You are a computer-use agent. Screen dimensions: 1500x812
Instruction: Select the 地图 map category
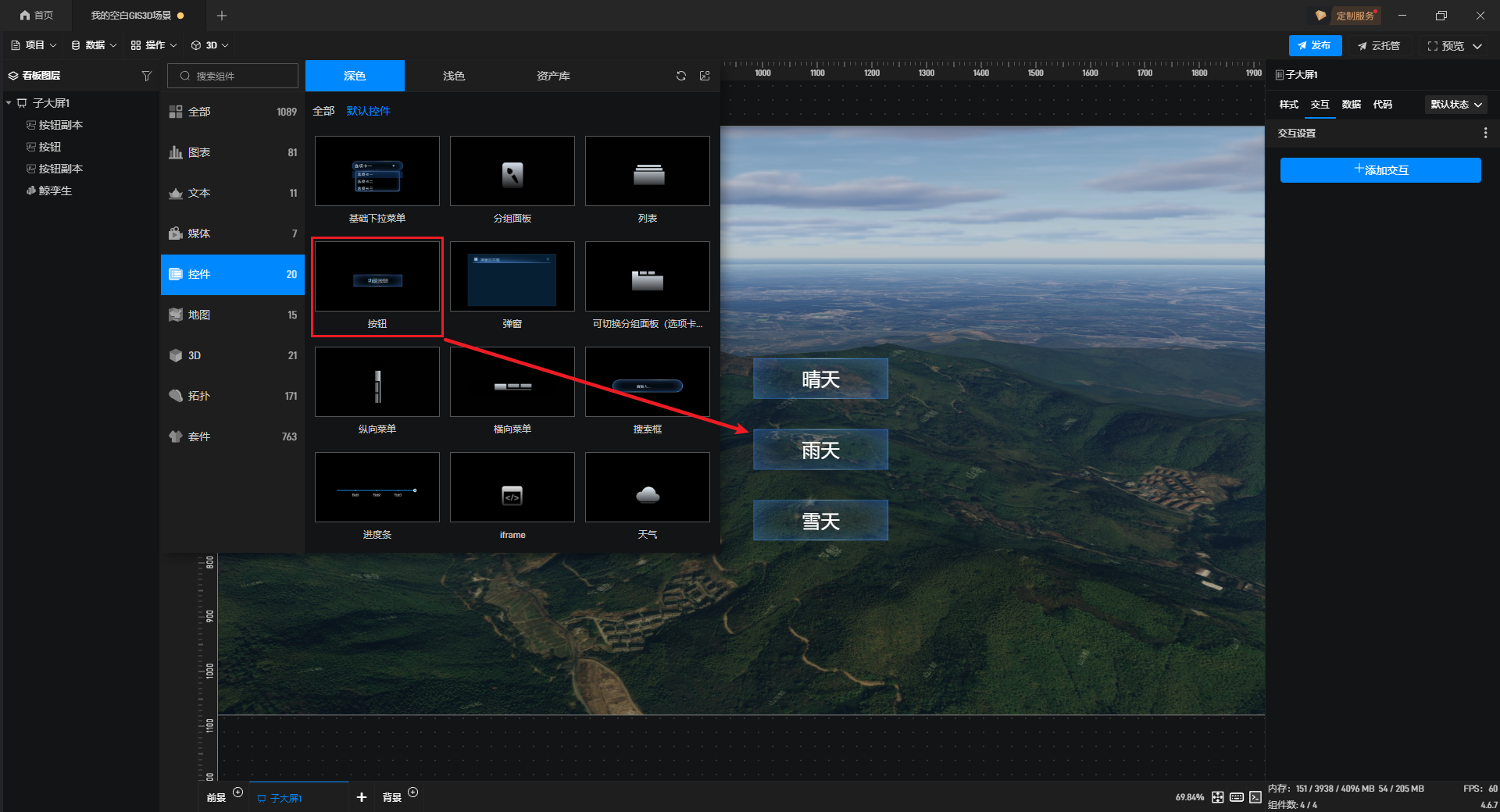pyautogui.click(x=232, y=315)
